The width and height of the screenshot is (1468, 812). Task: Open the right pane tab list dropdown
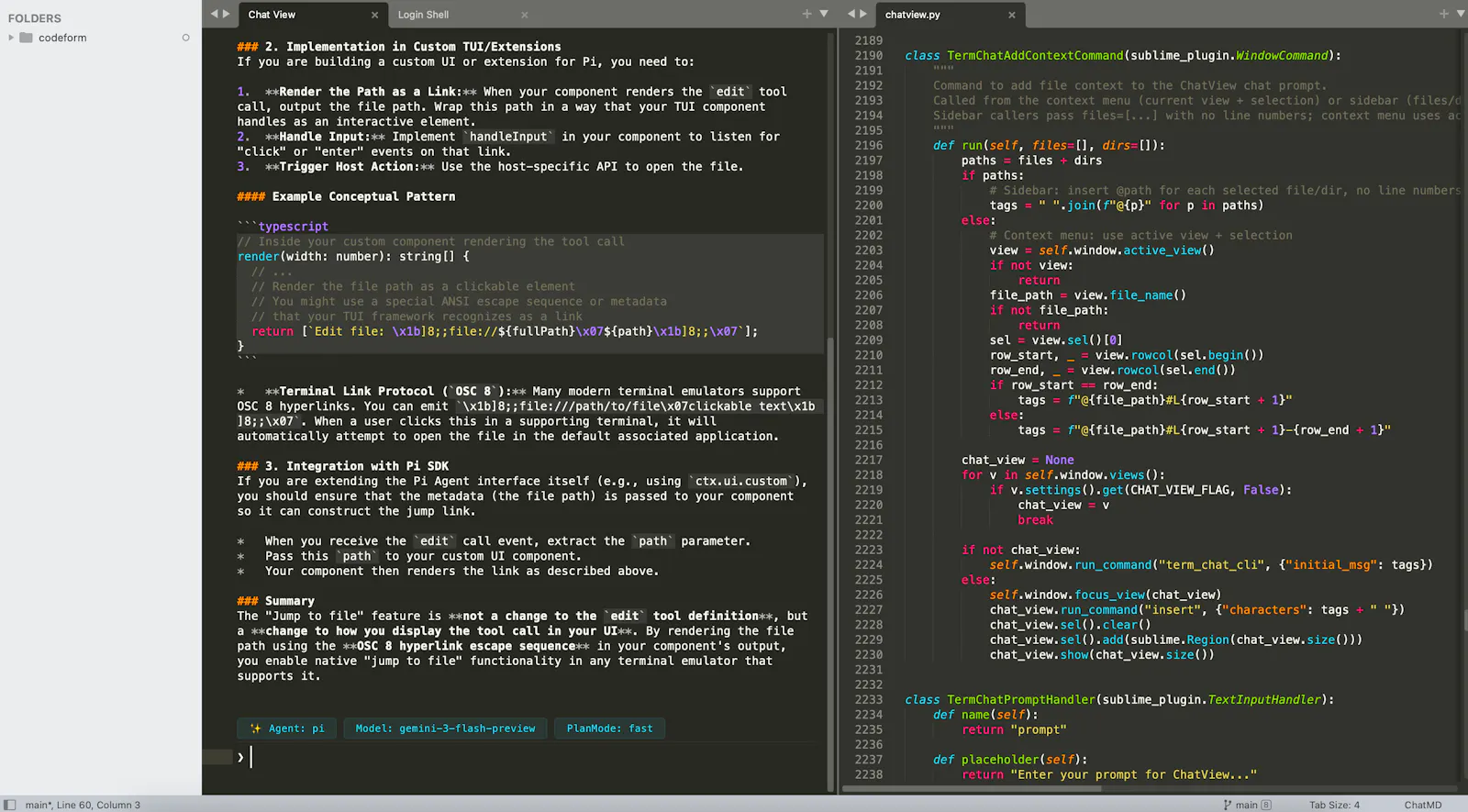(1460, 14)
